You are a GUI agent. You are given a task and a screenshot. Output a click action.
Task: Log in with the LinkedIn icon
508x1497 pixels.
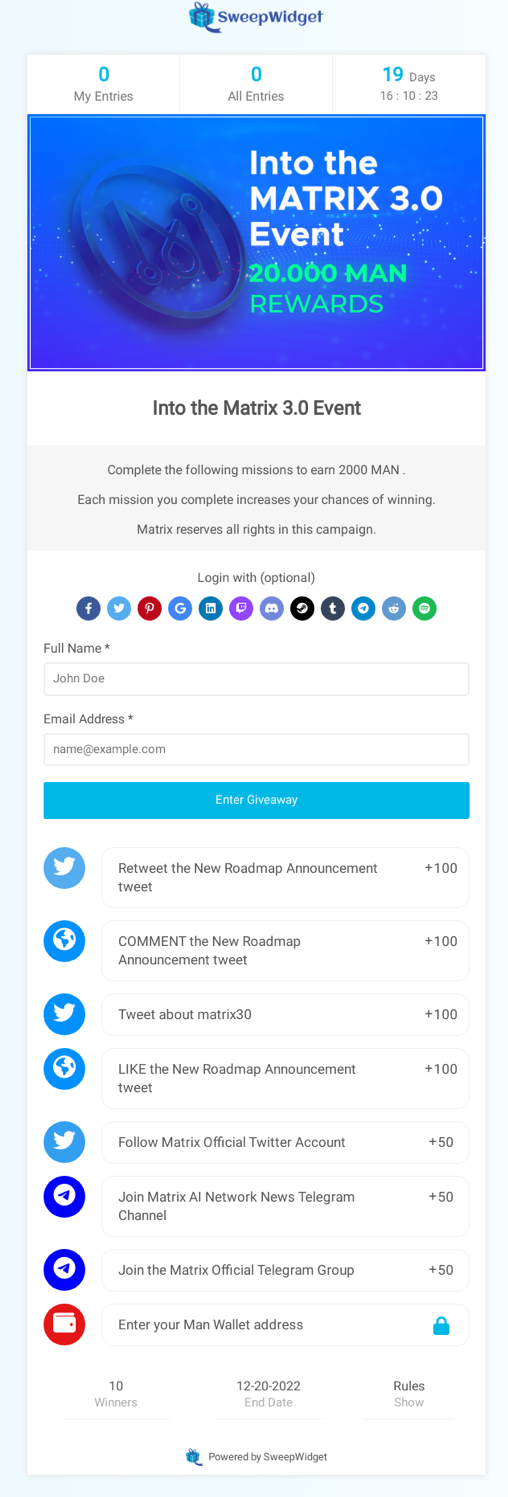[x=210, y=608]
